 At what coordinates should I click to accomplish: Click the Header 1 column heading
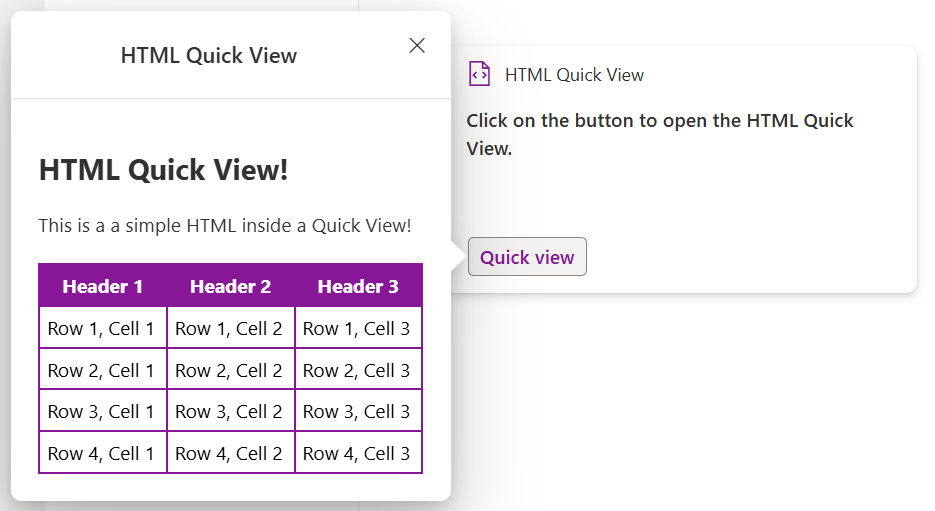(x=102, y=286)
